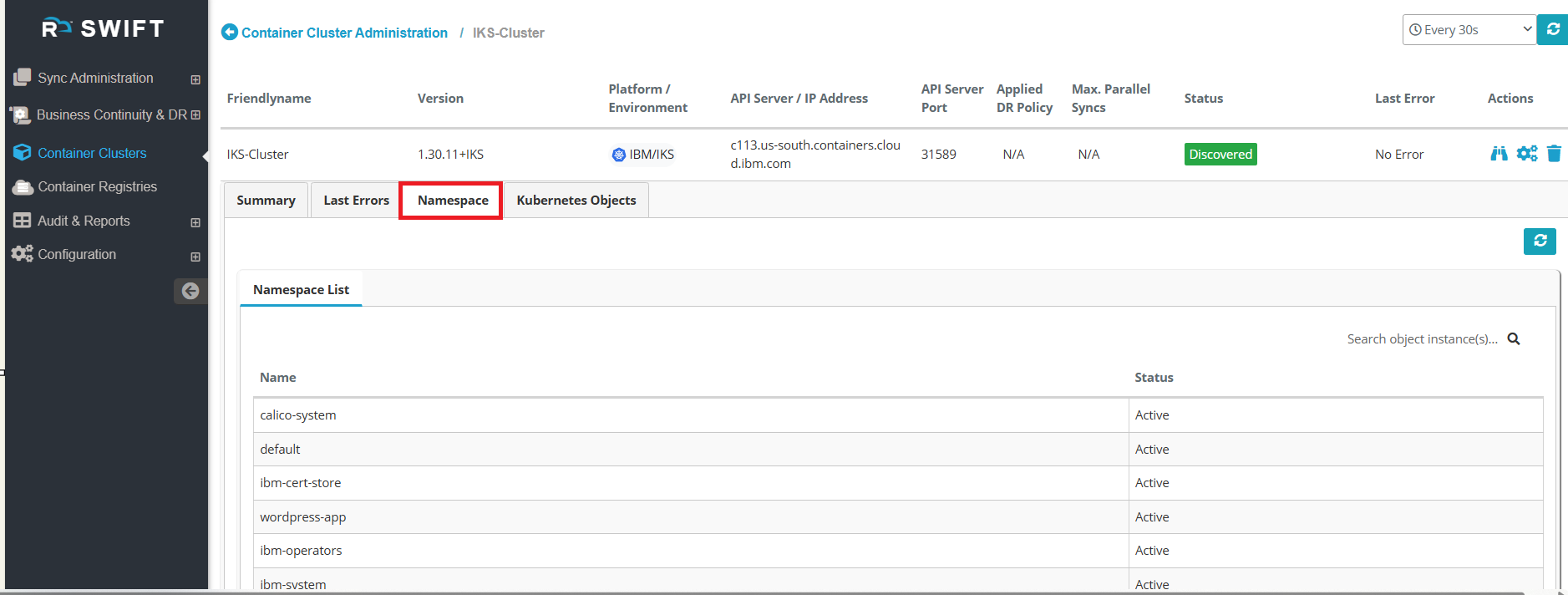1568x595 pixels.
Task: Click the Friendlyname column header
Action: (x=269, y=99)
